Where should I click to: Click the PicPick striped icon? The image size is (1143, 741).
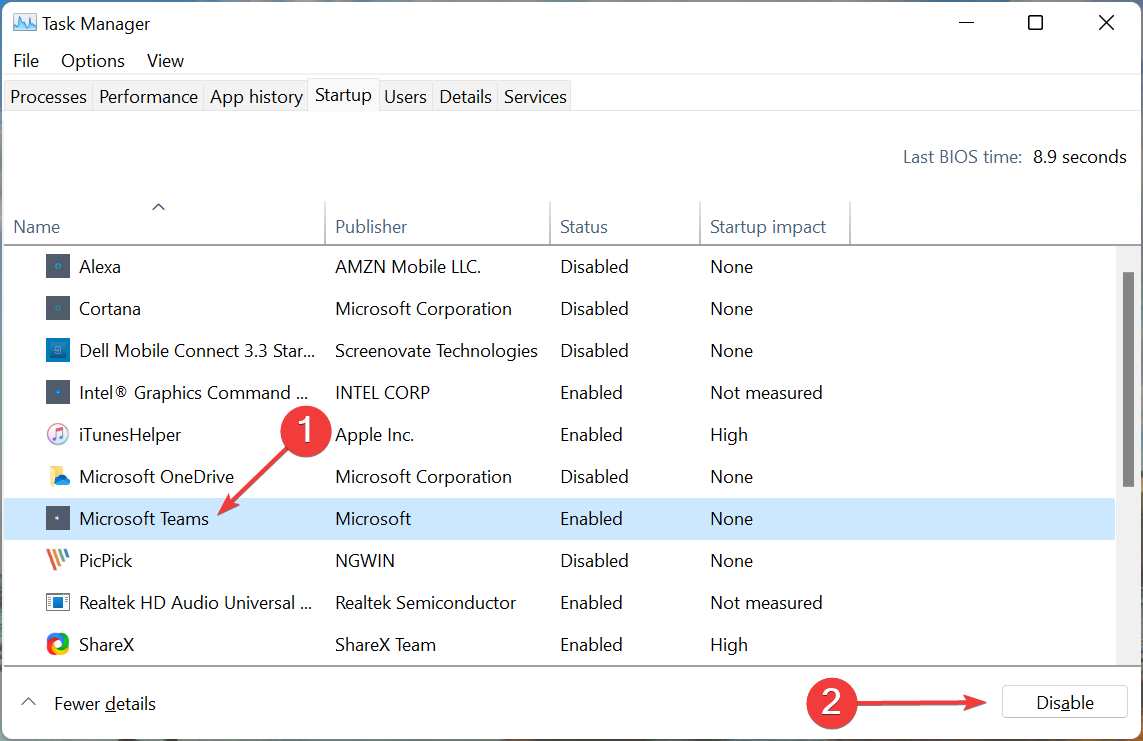pos(58,560)
